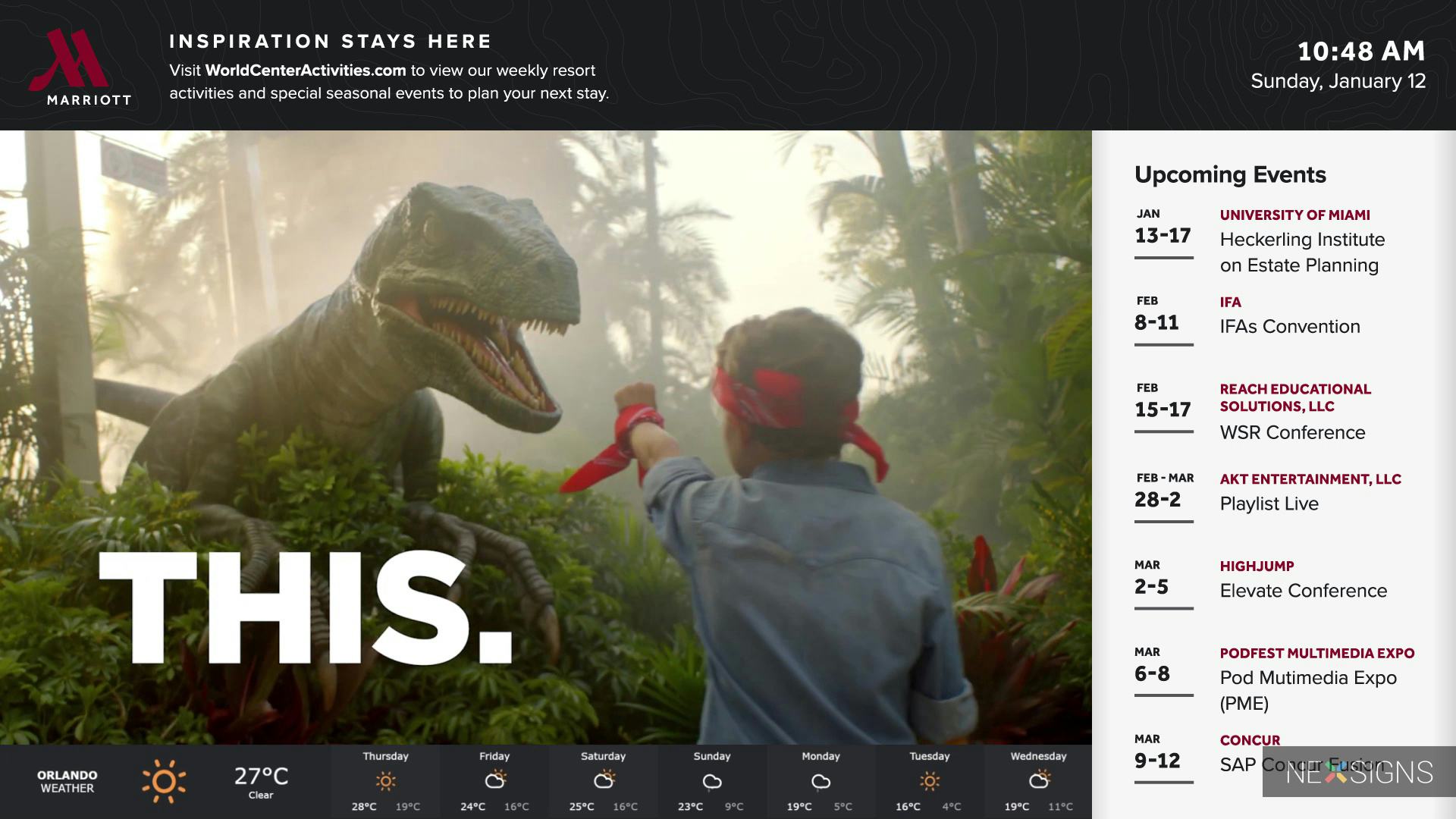Click the 10:48 AM clock display

tap(1360, 52)
